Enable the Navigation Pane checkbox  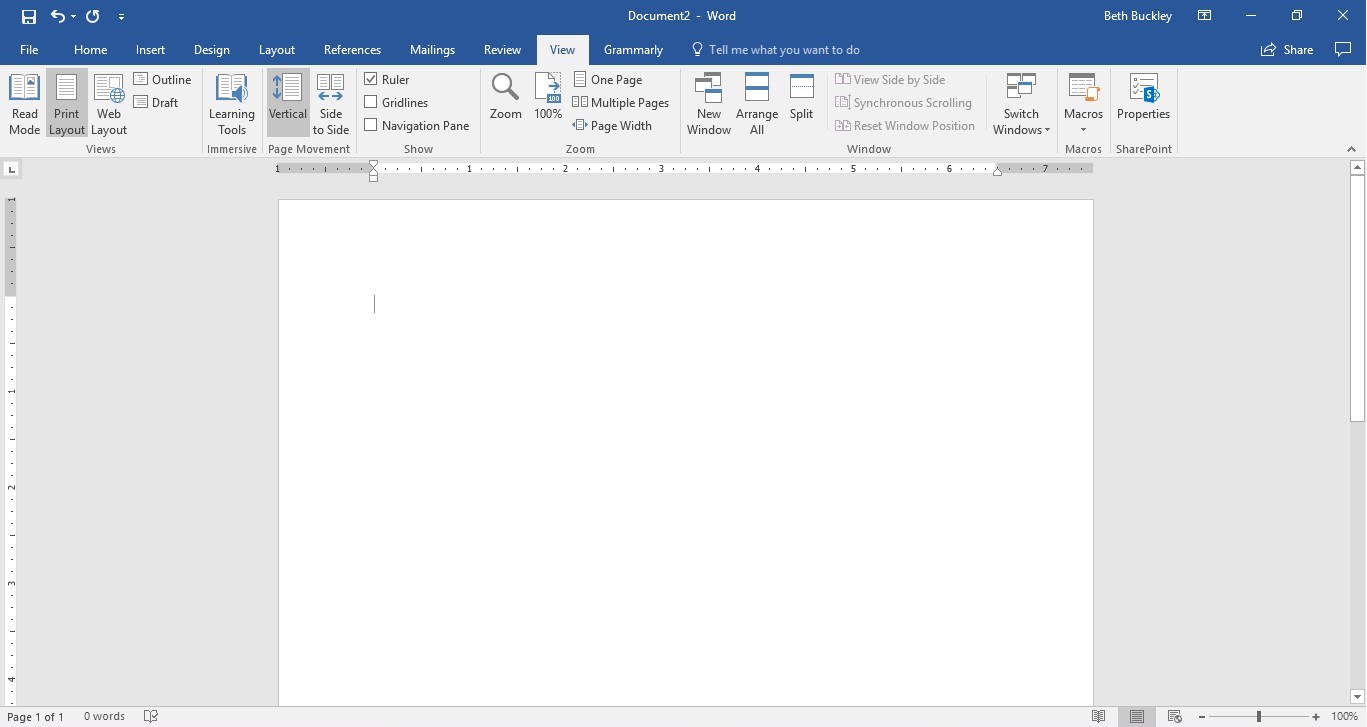click(x=371, y=125)
